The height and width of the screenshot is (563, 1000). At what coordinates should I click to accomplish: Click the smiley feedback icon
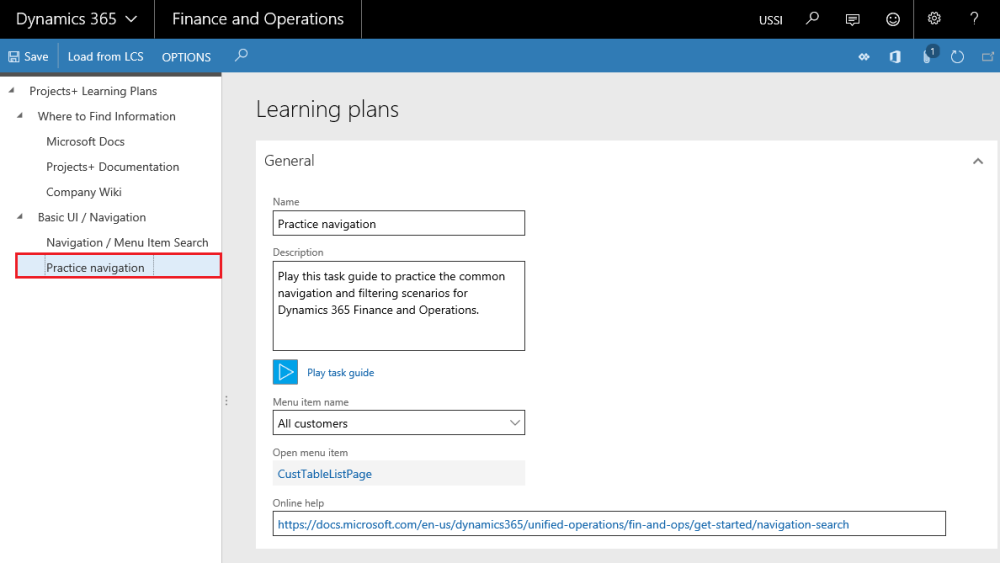click(893, 19)
